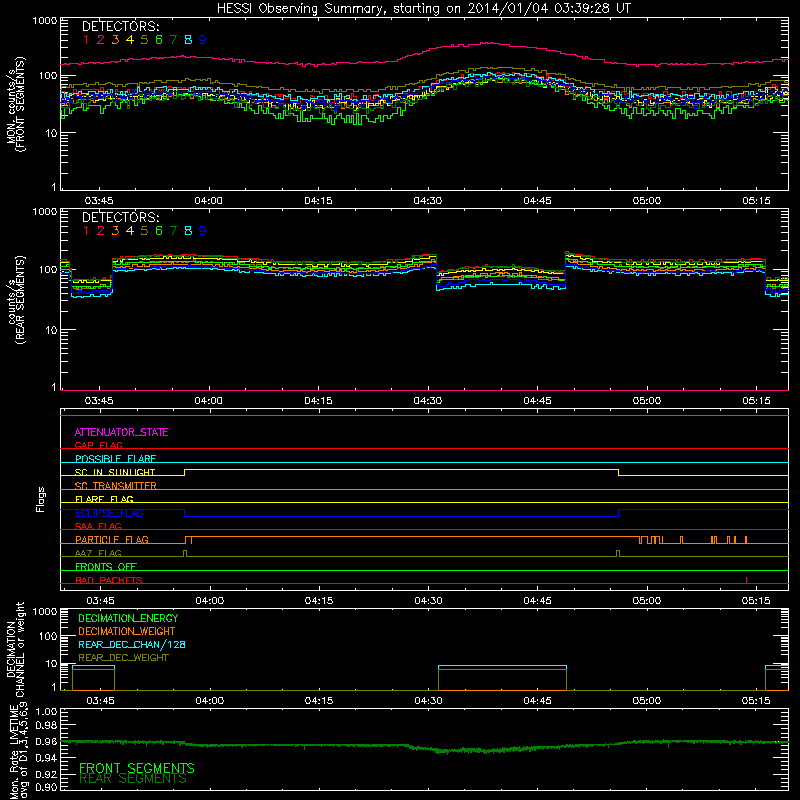Click 04:30 time label under front segments plot
800x800 pixels.
pos(428,201)
